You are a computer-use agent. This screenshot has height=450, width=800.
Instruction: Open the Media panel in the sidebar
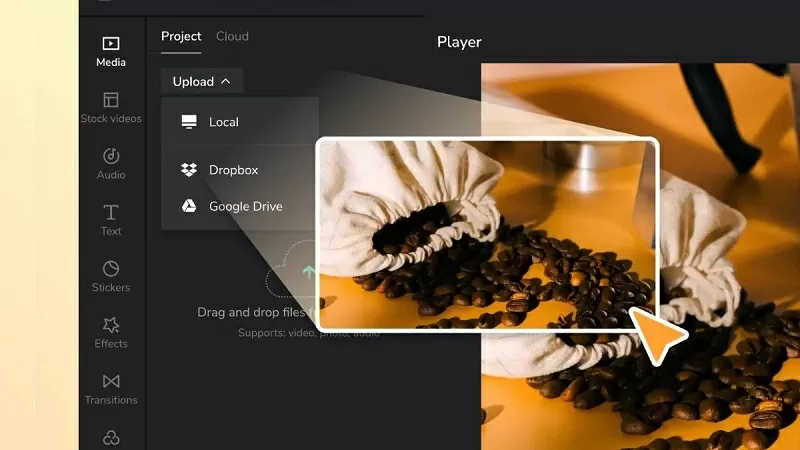tap(111, 51)
